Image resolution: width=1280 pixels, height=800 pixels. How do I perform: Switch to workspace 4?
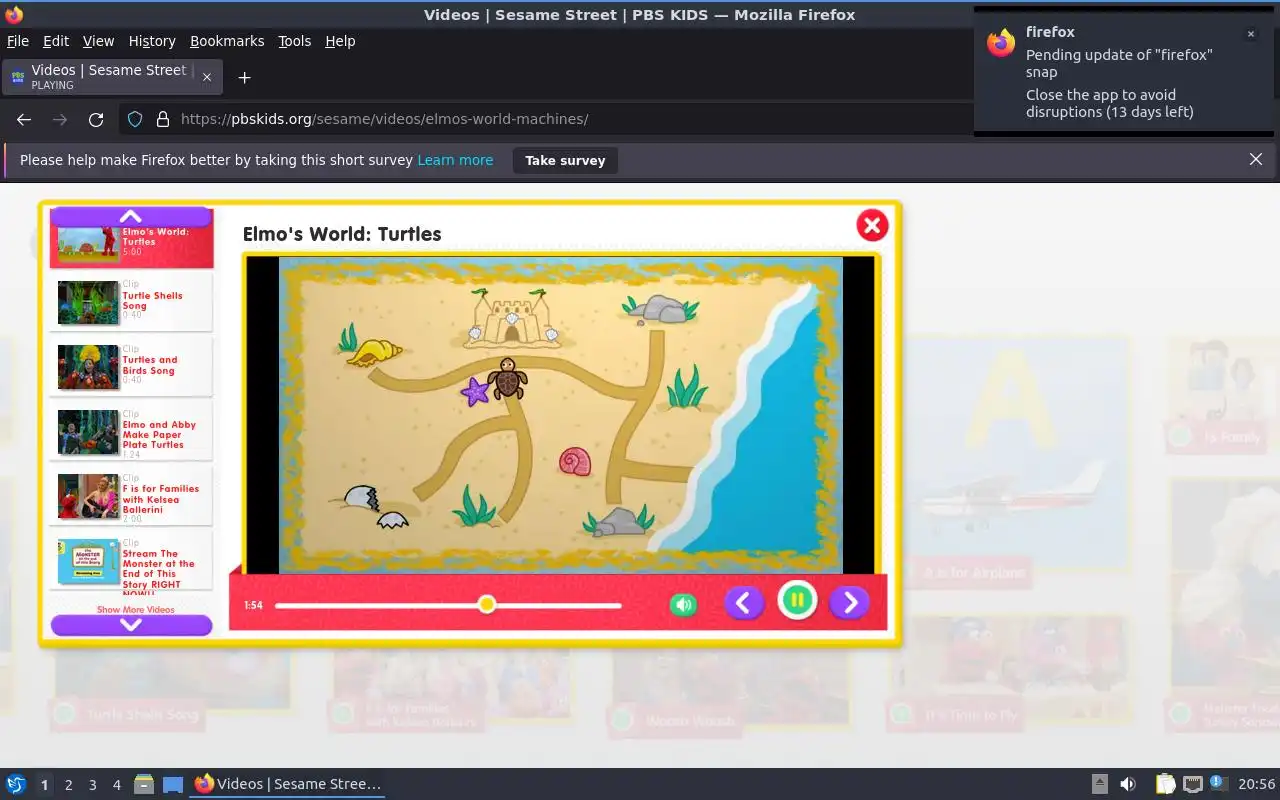(116, 785)
